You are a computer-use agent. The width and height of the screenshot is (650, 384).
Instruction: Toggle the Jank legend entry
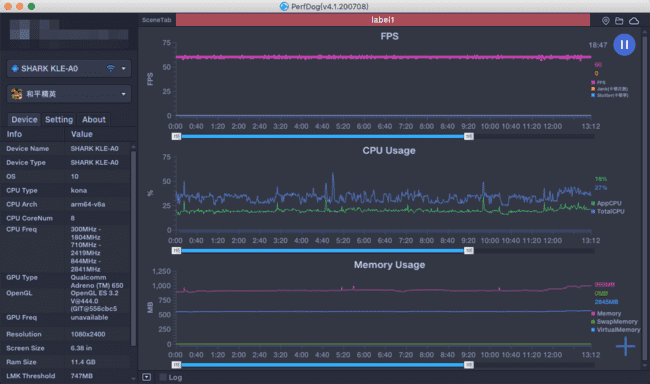coord(609,89)
